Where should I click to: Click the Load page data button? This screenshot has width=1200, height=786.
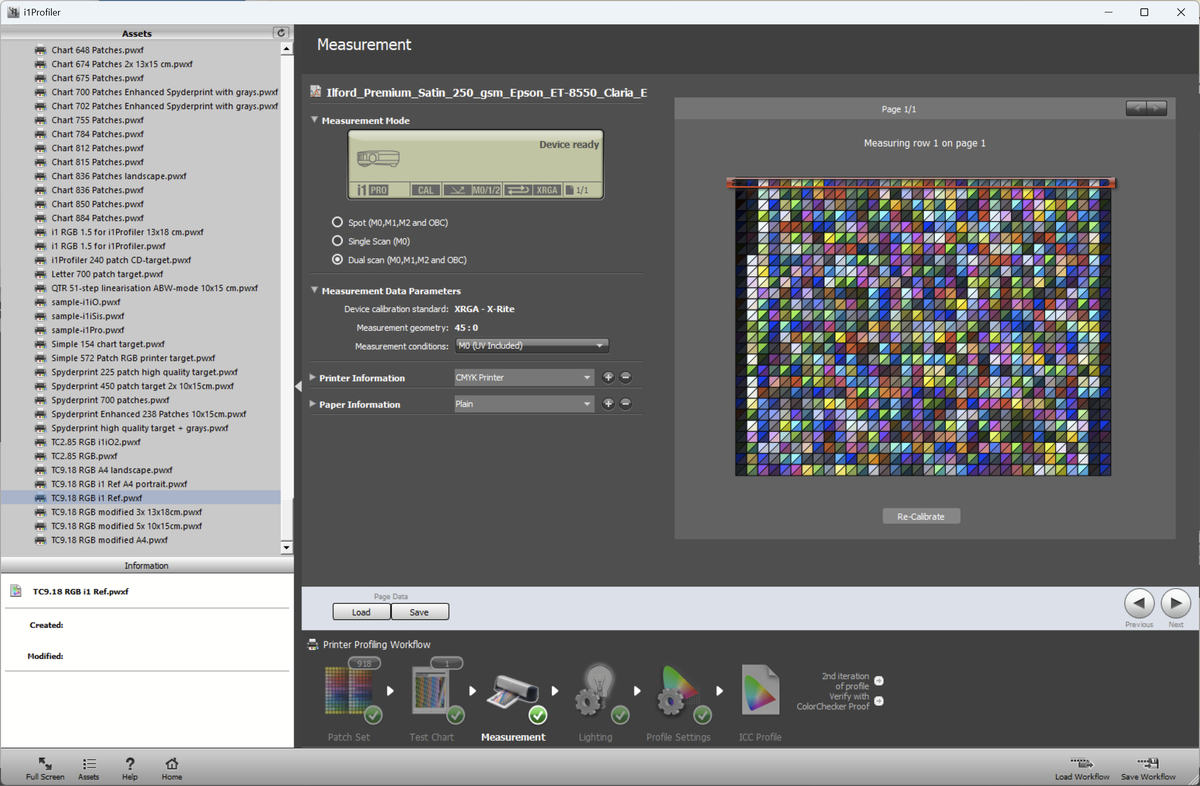coord(361,612)
